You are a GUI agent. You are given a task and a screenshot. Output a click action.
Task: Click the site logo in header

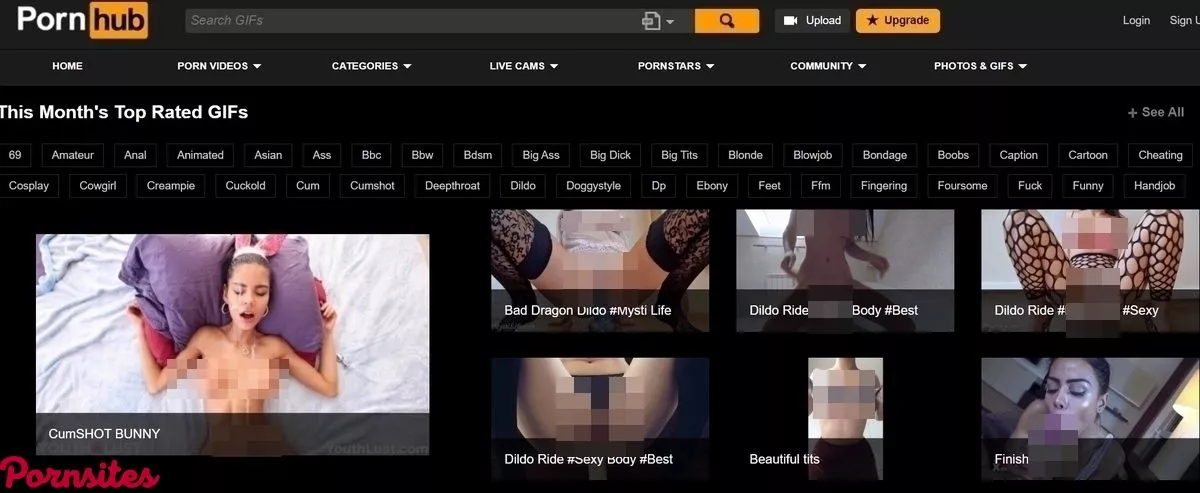click(82, 21)
